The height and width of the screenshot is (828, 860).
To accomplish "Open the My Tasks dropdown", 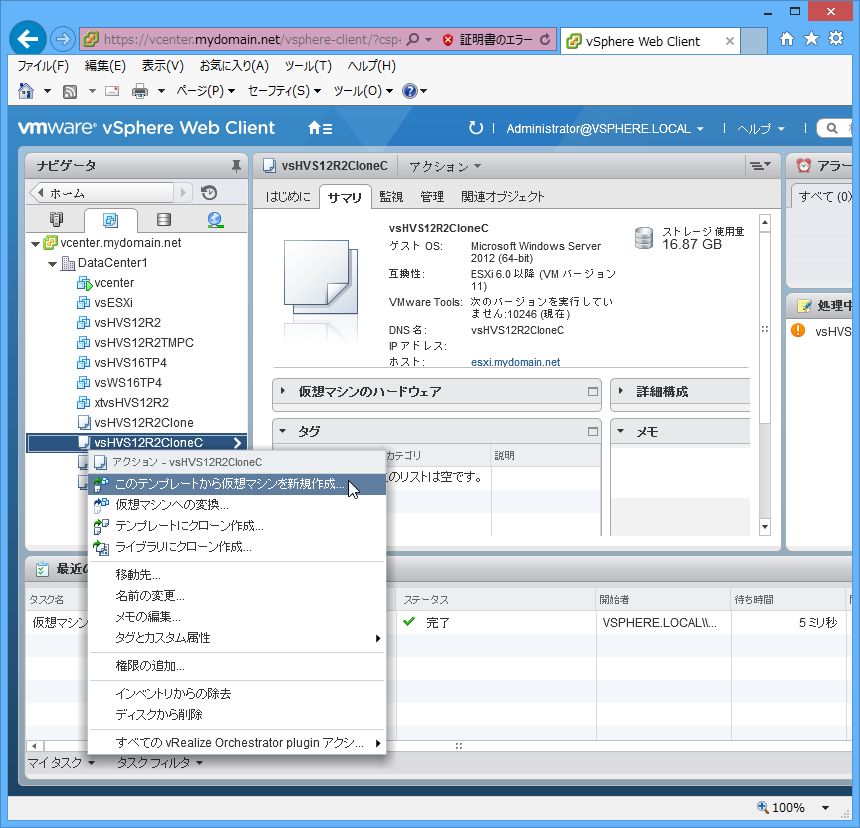I will point(61,762).
